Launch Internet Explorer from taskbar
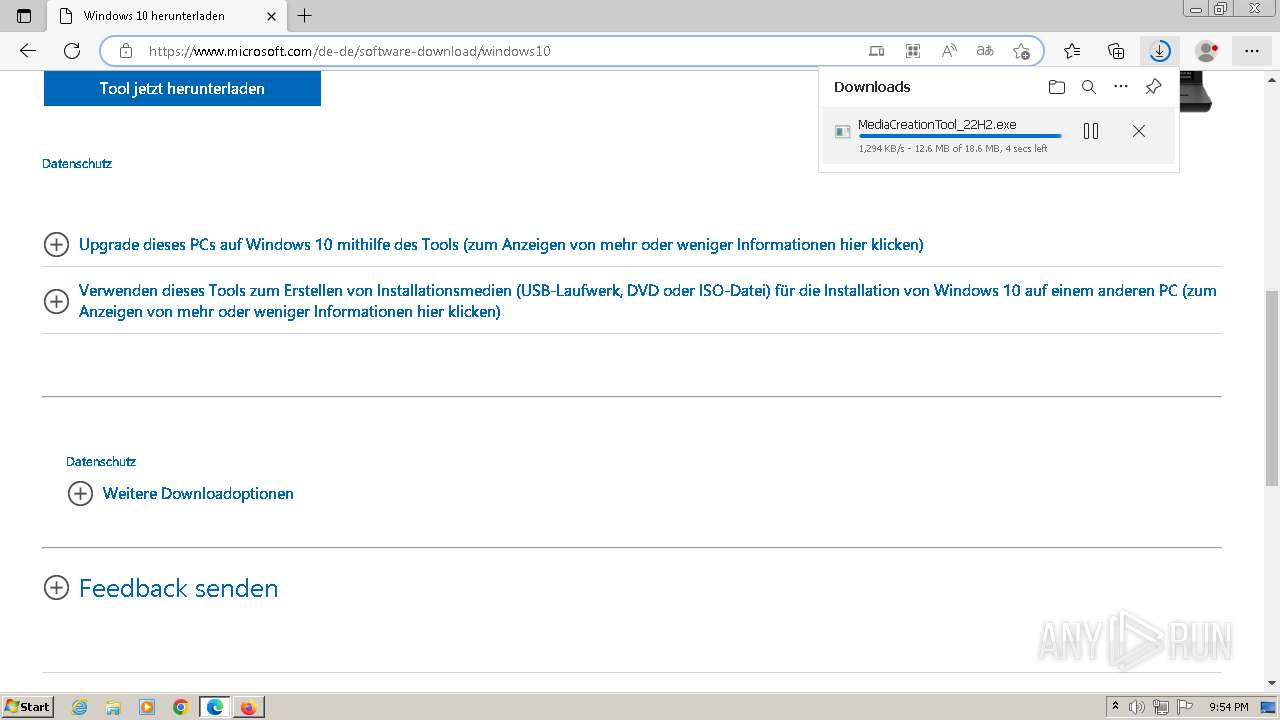The image size is (1280, 720). [x=80, y=707]
